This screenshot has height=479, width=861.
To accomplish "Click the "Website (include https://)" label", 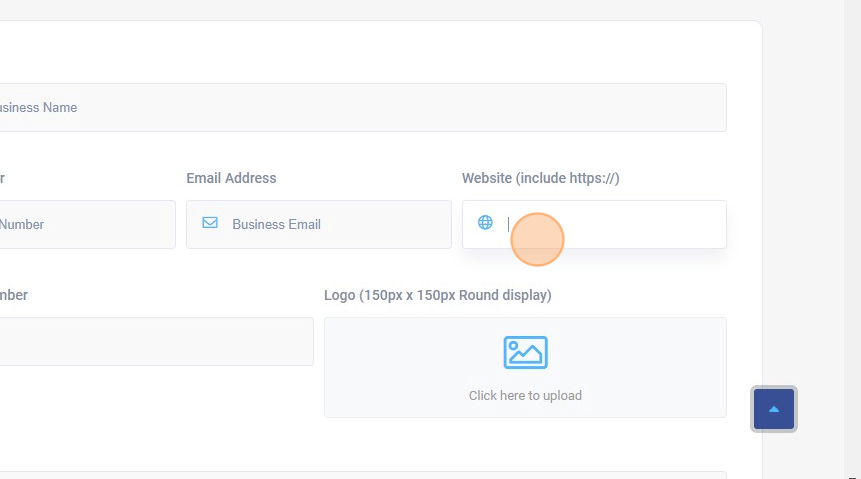I will 540,178.
